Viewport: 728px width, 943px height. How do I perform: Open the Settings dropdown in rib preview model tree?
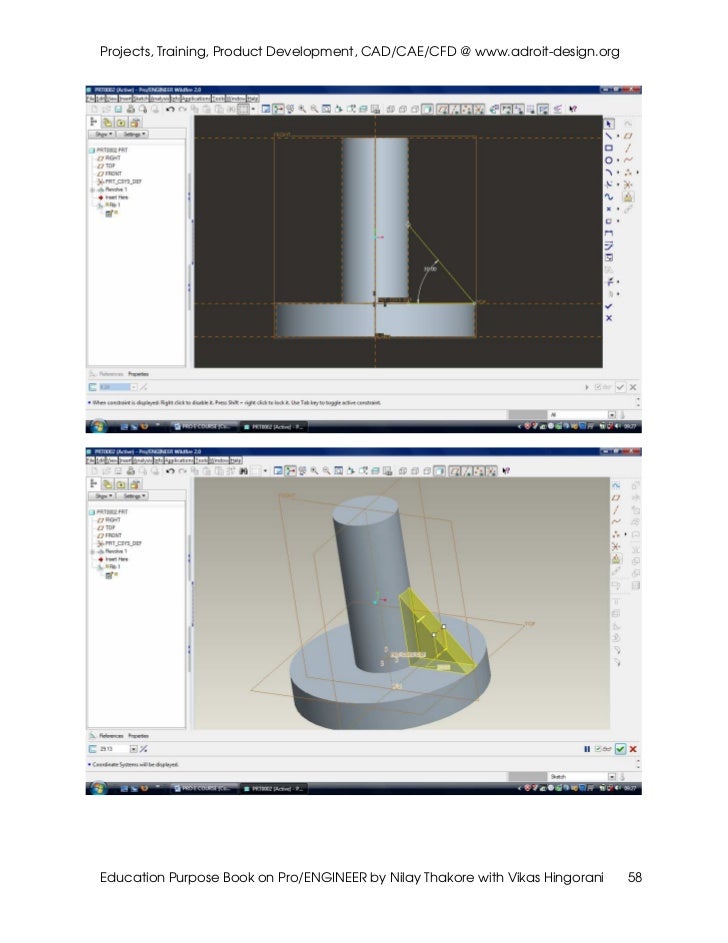(x=132, y=496)
